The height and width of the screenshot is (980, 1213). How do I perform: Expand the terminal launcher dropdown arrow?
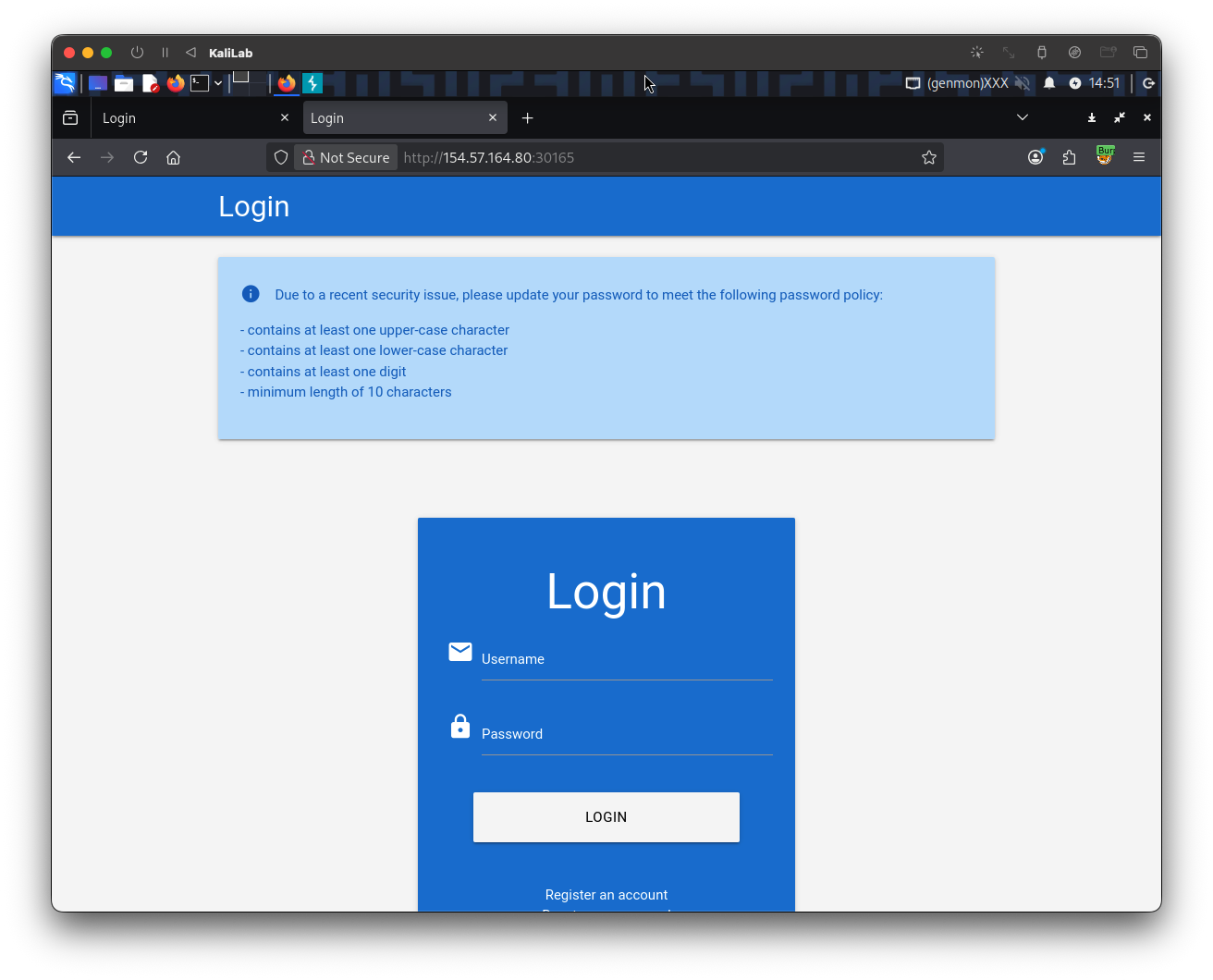click(218, 83)
